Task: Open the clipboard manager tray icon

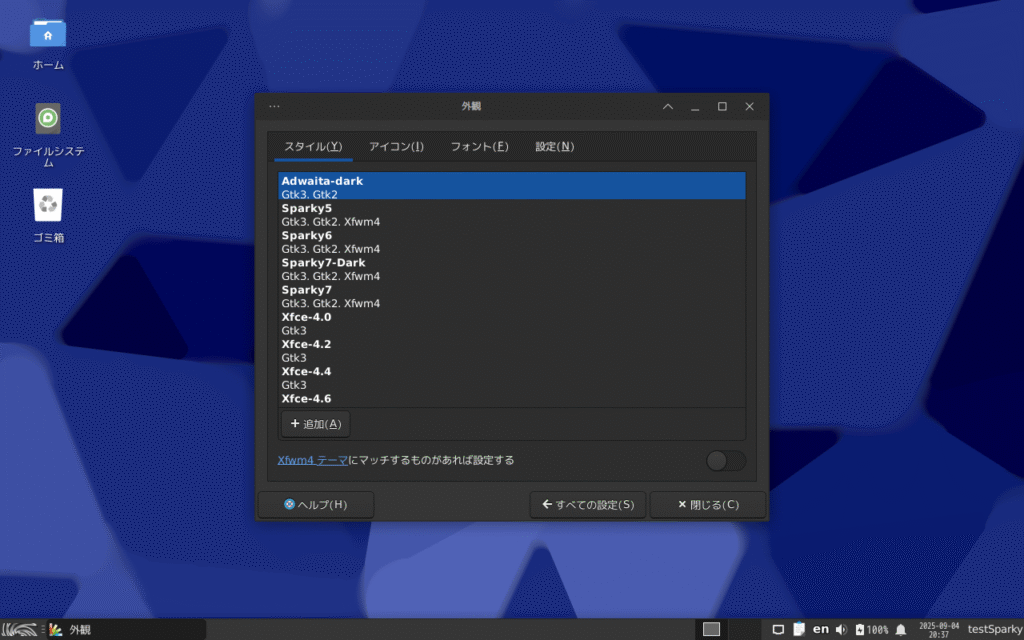Action: [x=799, y=629]
